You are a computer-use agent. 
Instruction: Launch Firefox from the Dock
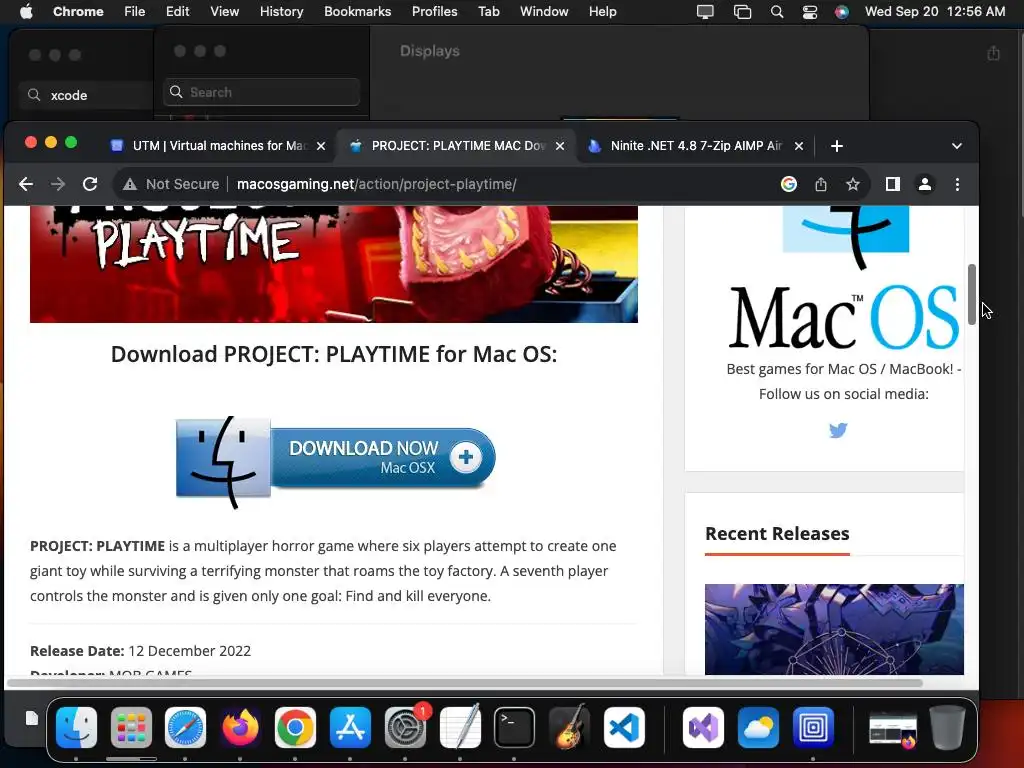240,728
